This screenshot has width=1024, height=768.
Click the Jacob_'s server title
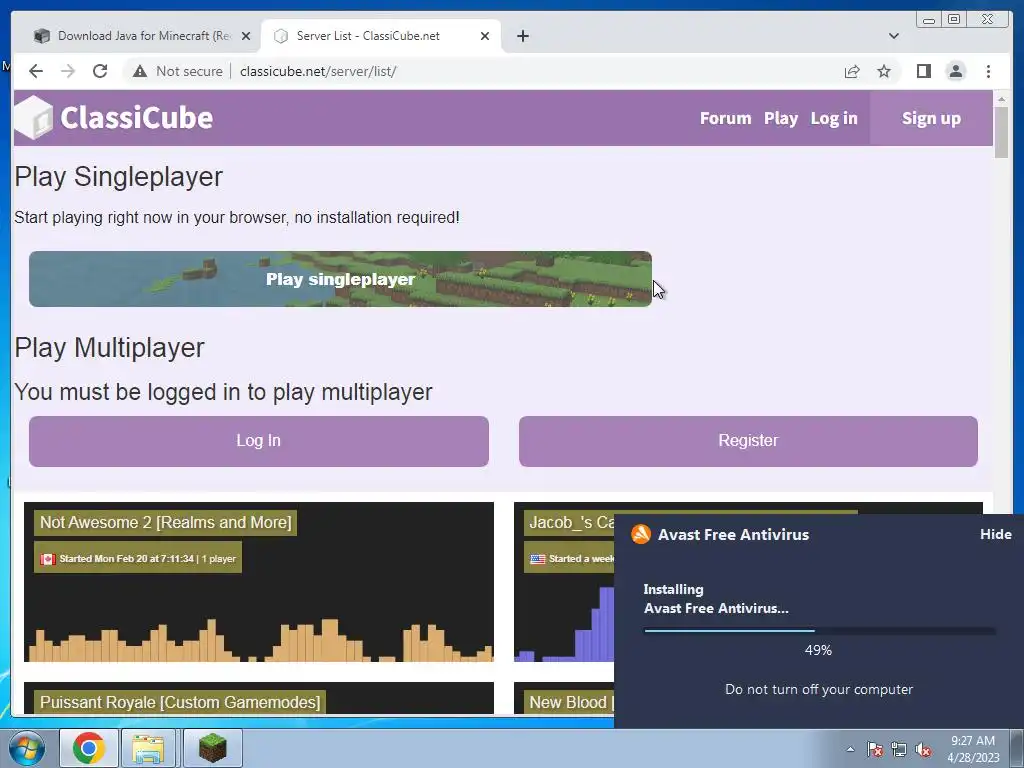[570, 522]
